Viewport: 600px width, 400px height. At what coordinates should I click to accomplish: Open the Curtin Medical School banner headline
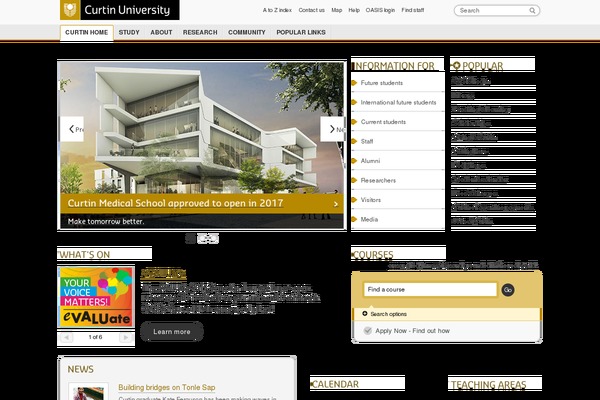[175, 203]
